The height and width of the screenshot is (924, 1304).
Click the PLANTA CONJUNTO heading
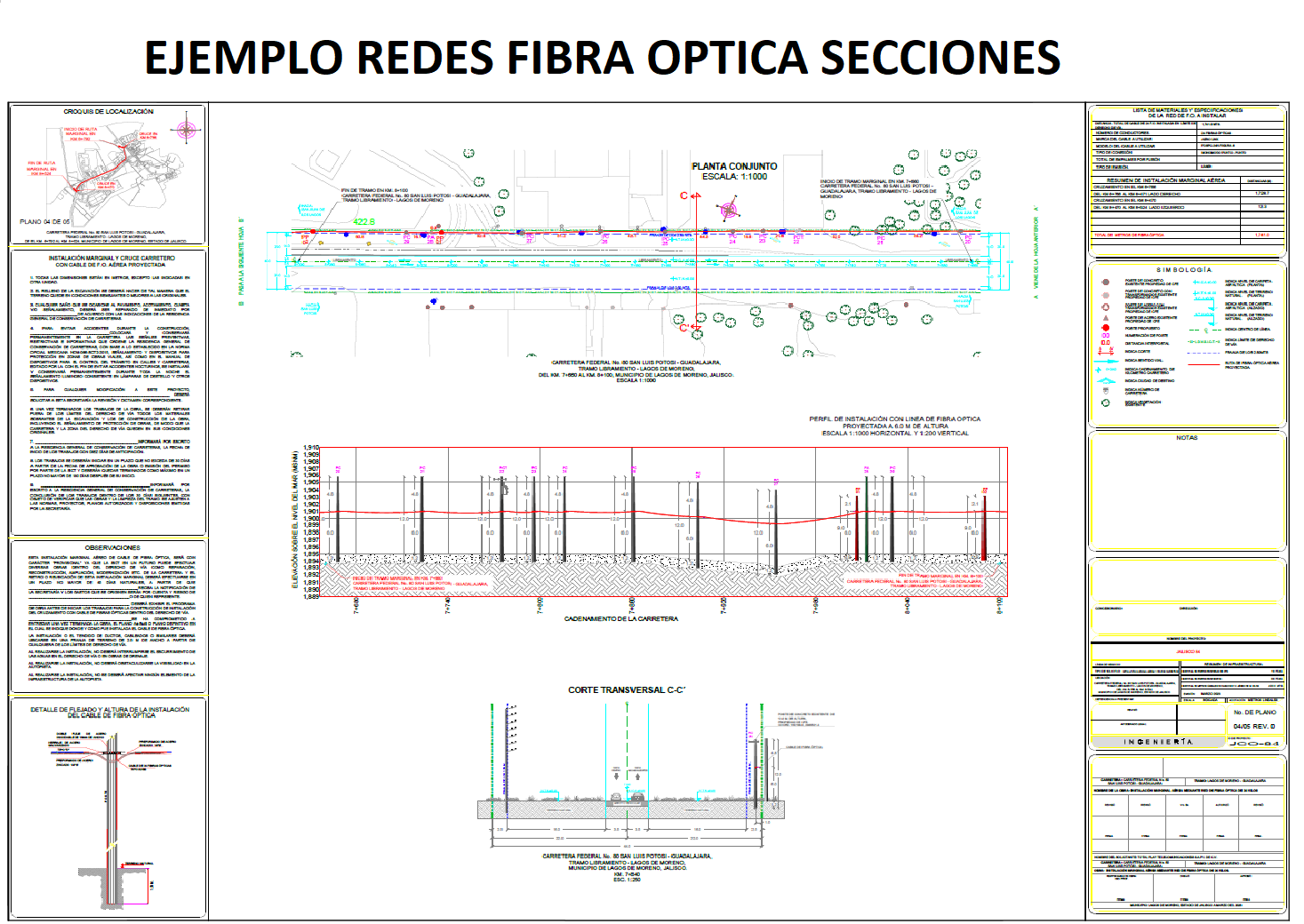click(734, 166)
